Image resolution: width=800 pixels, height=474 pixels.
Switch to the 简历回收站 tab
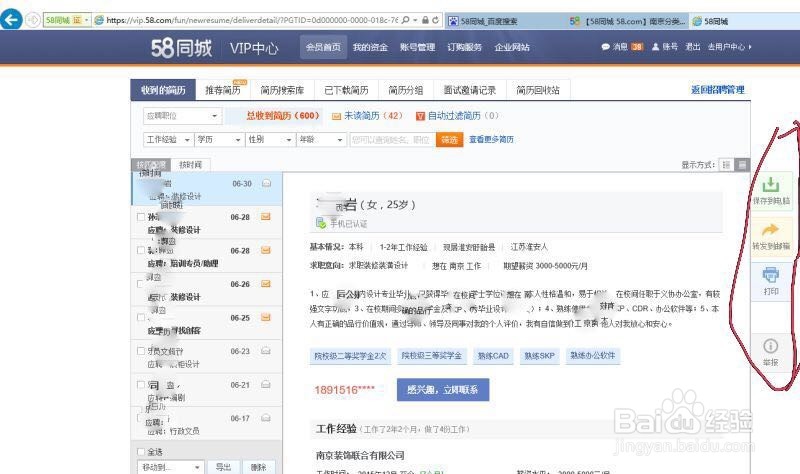coord(538,90)
